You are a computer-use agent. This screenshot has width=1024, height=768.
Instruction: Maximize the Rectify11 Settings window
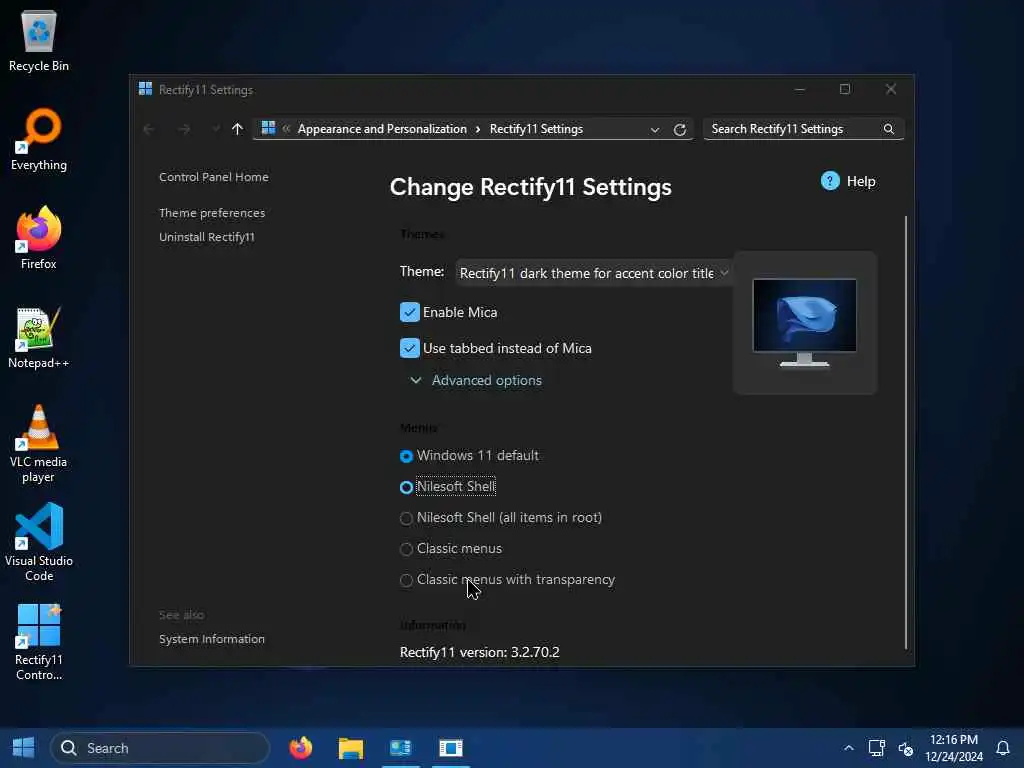845,89
